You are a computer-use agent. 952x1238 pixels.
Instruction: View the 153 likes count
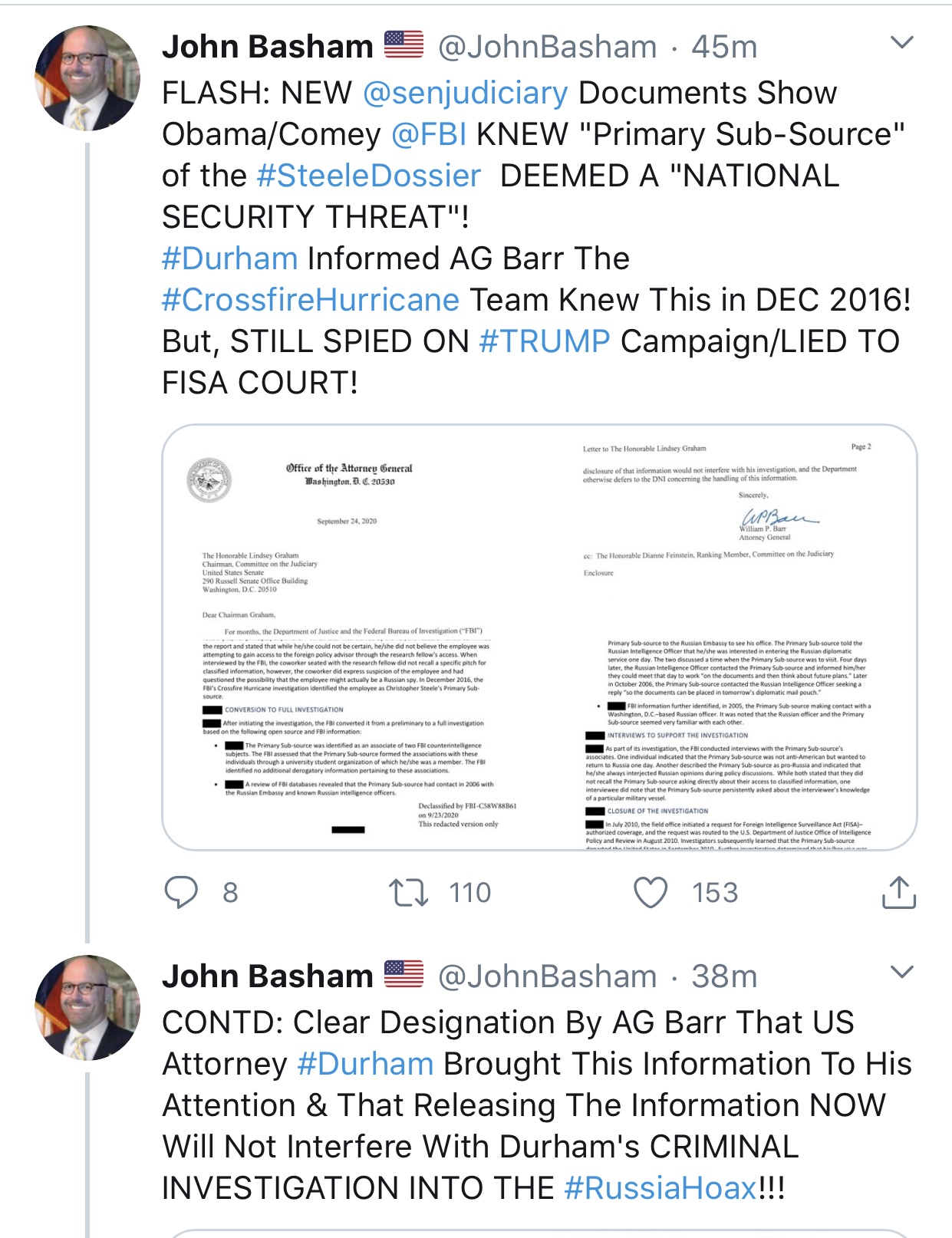click(715, 892)
